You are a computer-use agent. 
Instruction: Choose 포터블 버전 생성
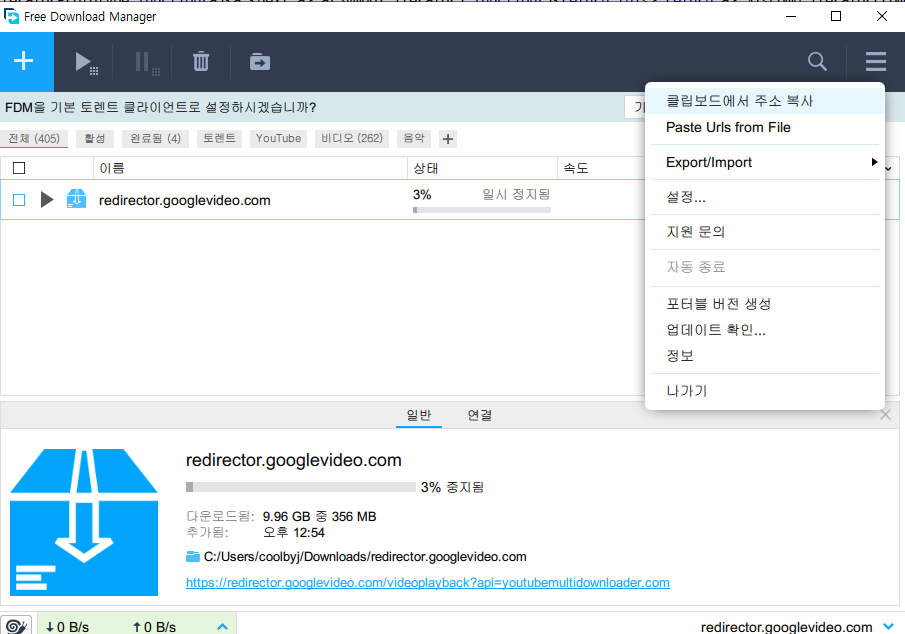[764, 304]
